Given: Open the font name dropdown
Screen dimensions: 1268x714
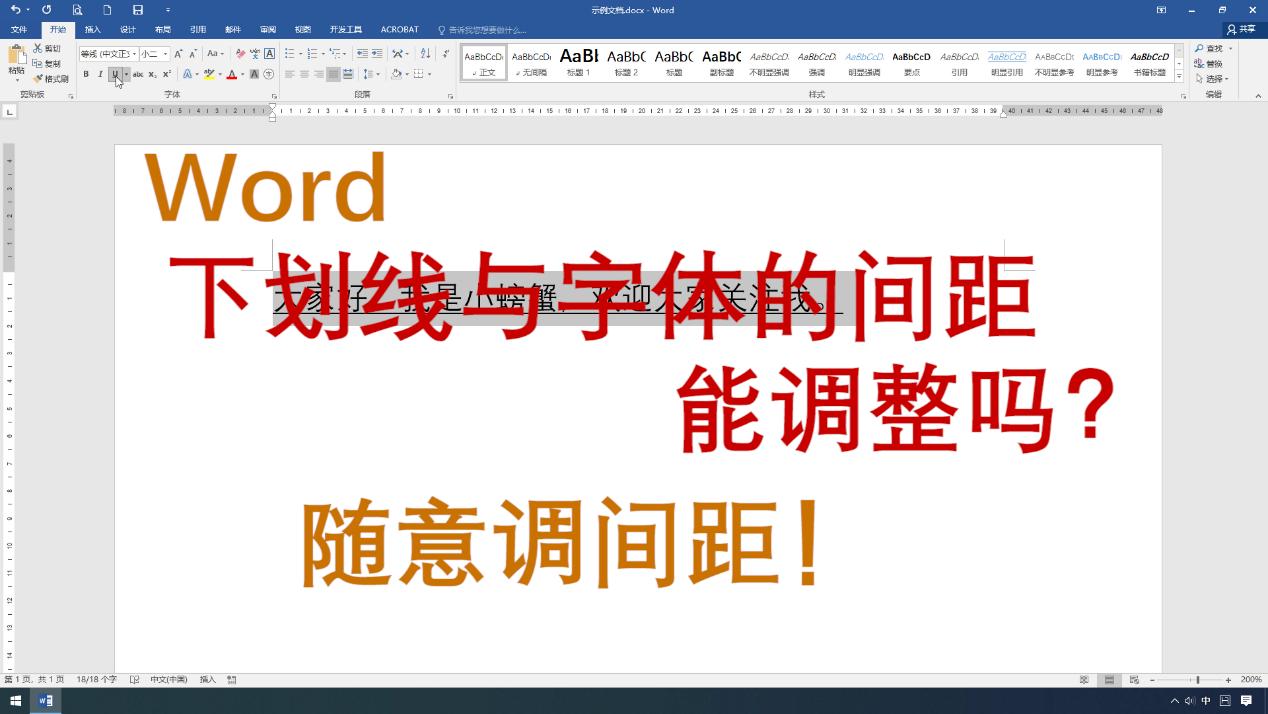Looking at the screenshot, I should pos(134,54).
